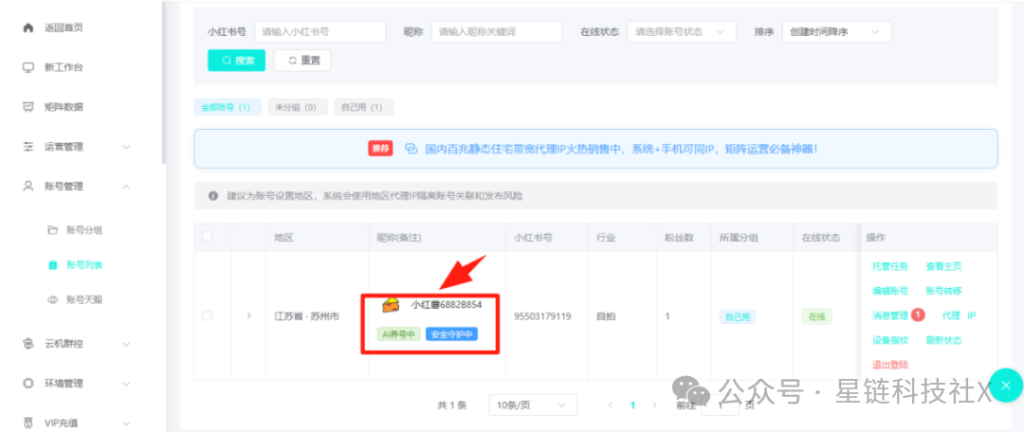Open 消息管理 with the red badge
This screenshot has width=1024, height=432.
click(x=891, y=315)
